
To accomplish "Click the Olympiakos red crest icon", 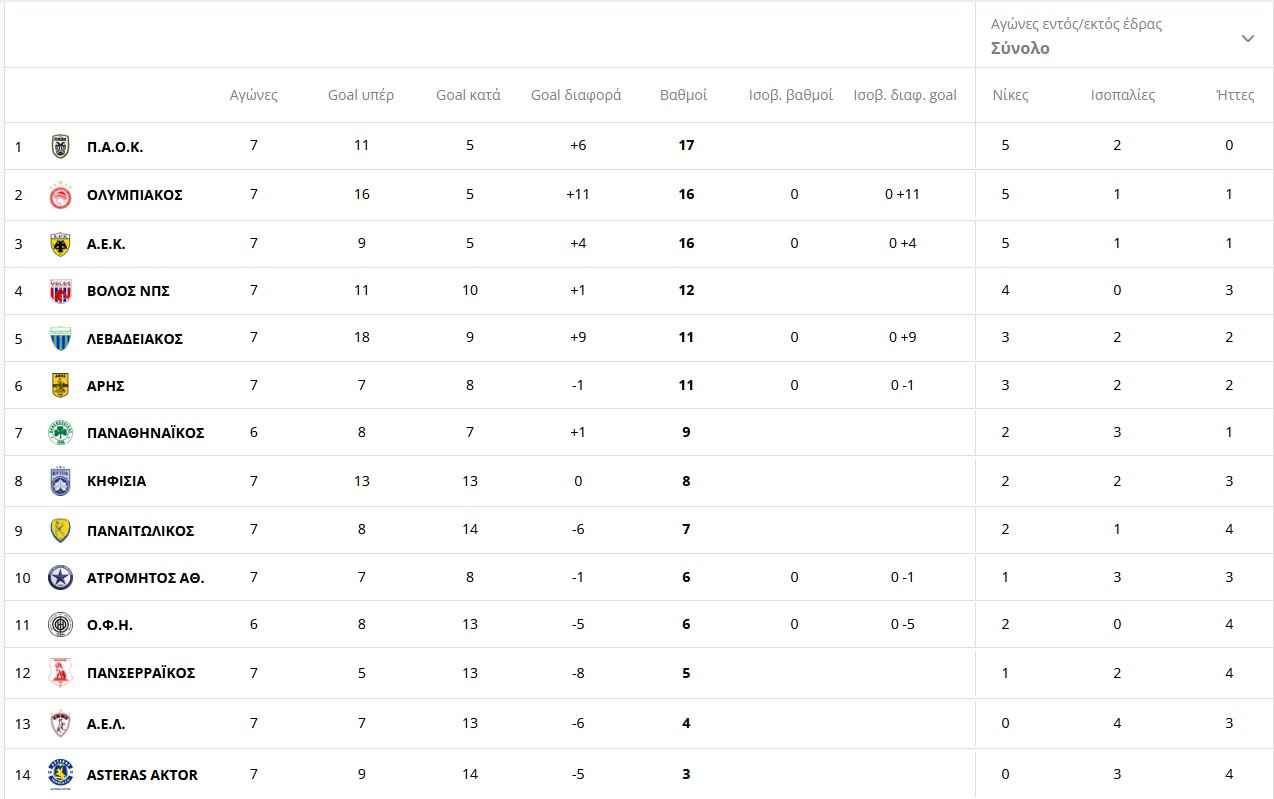I will (60, 196).
